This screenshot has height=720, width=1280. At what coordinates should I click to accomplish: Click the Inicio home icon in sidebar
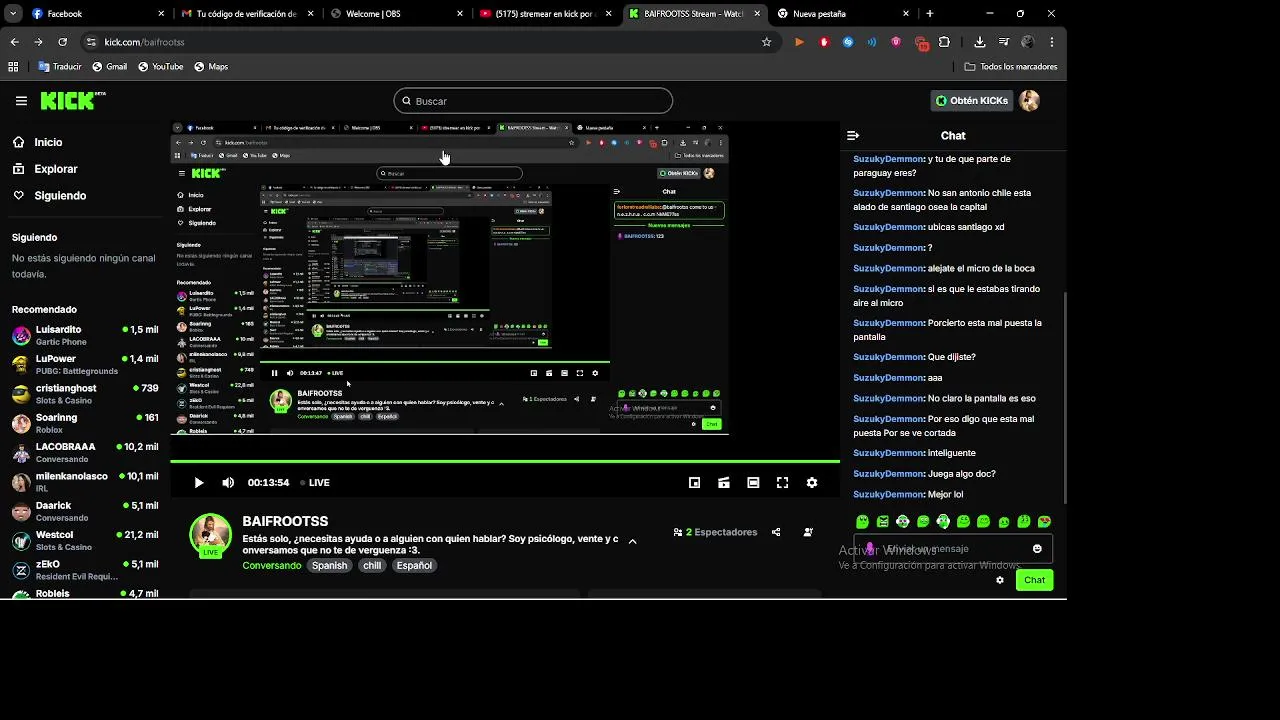point(19,142)
